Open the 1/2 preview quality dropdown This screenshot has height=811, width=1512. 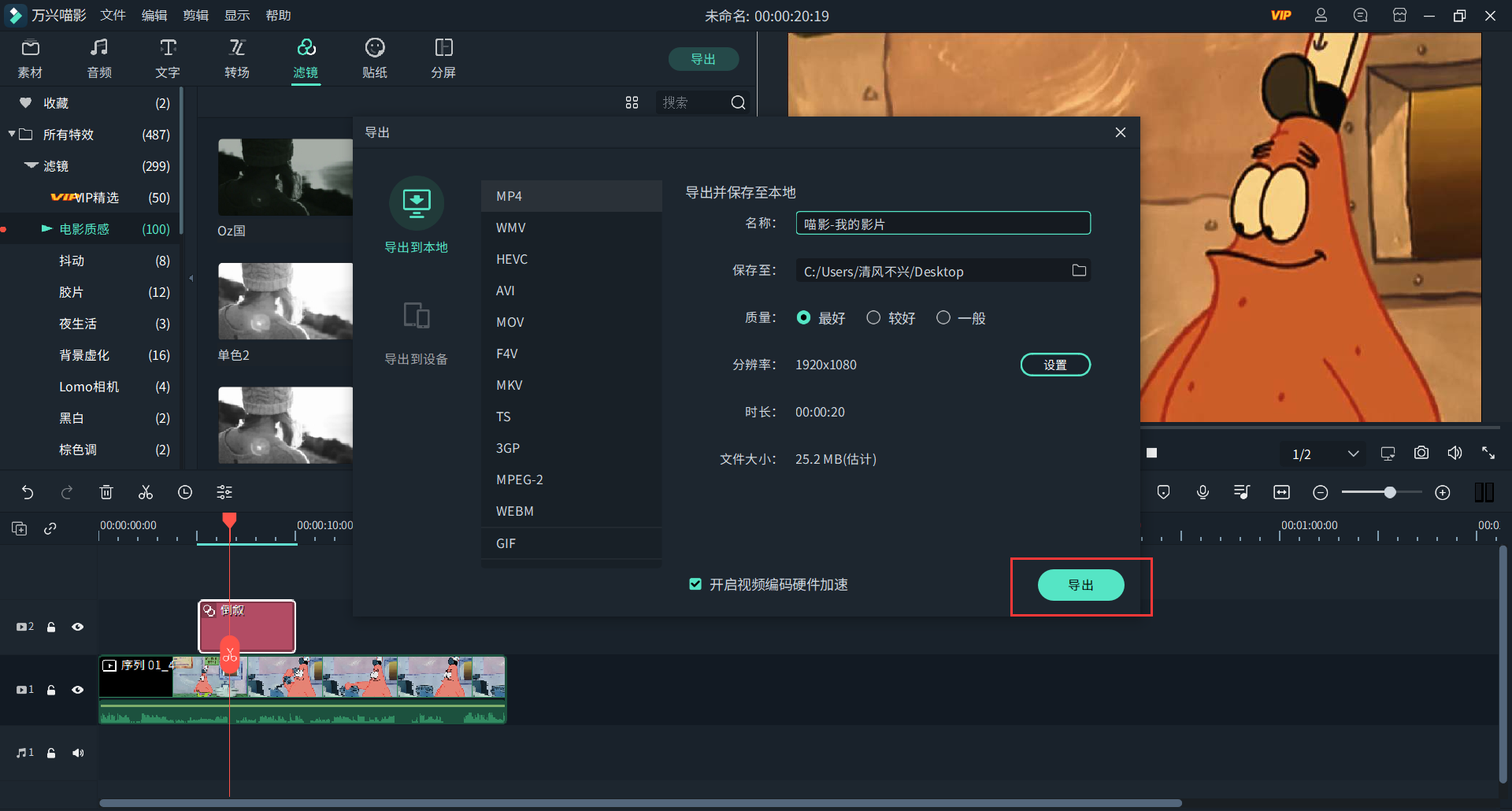(1354, 453)
